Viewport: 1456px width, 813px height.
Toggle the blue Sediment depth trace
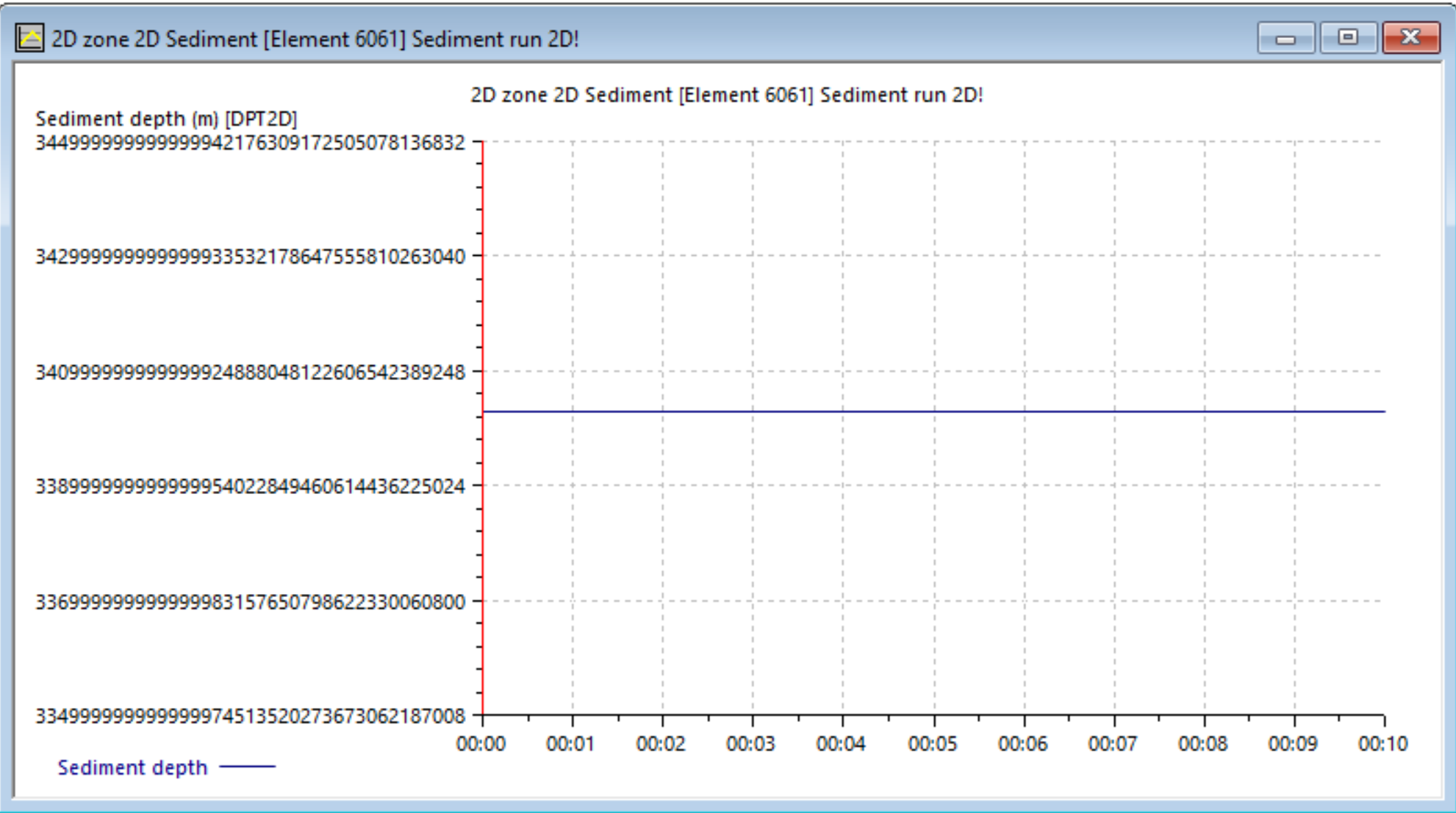point(882,412)
